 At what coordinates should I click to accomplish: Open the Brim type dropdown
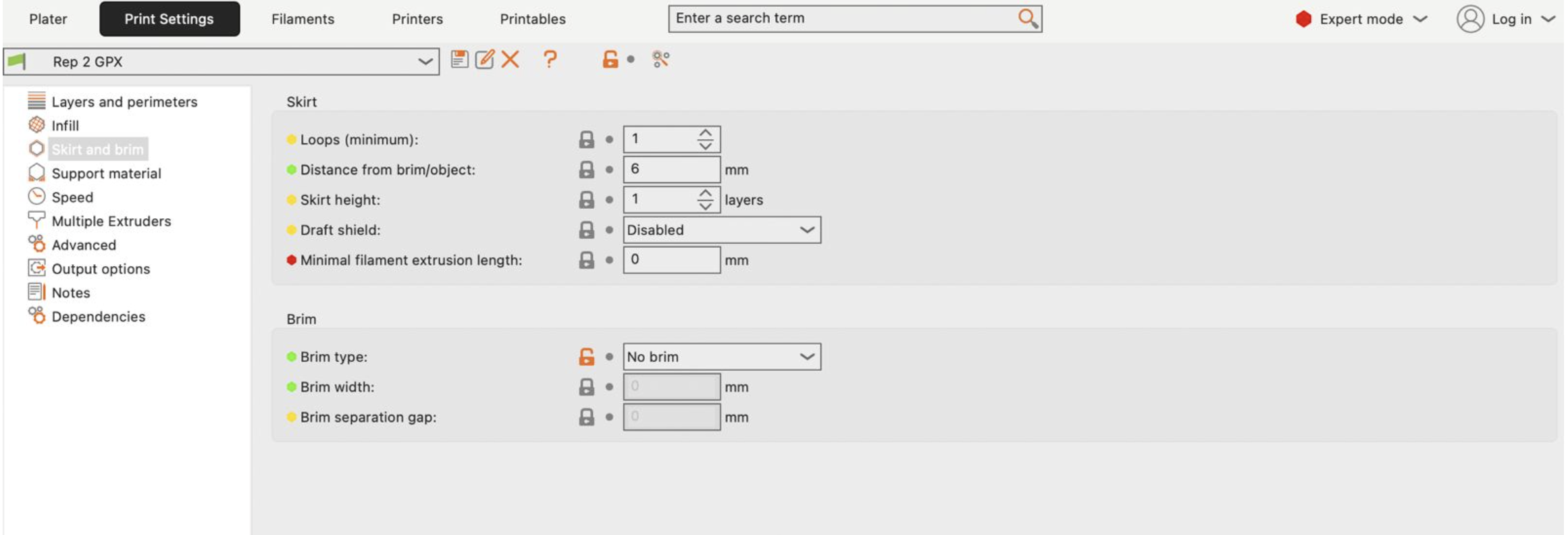[x=721, y=357]
